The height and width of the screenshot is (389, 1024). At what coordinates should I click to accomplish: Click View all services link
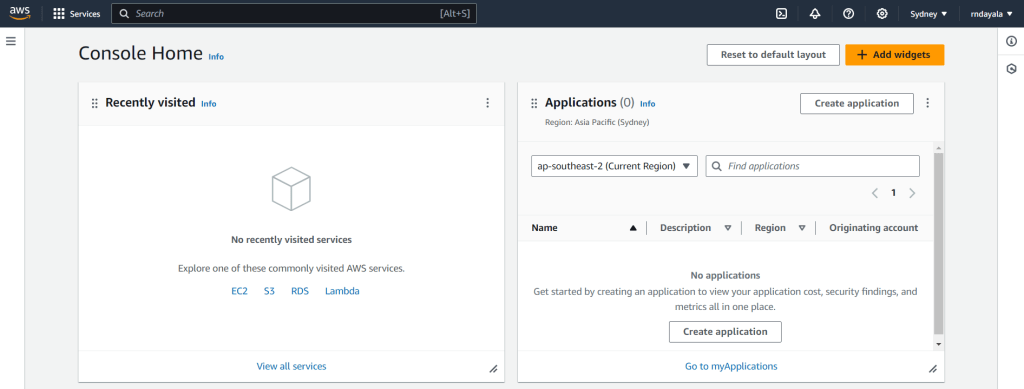(291, 366)
